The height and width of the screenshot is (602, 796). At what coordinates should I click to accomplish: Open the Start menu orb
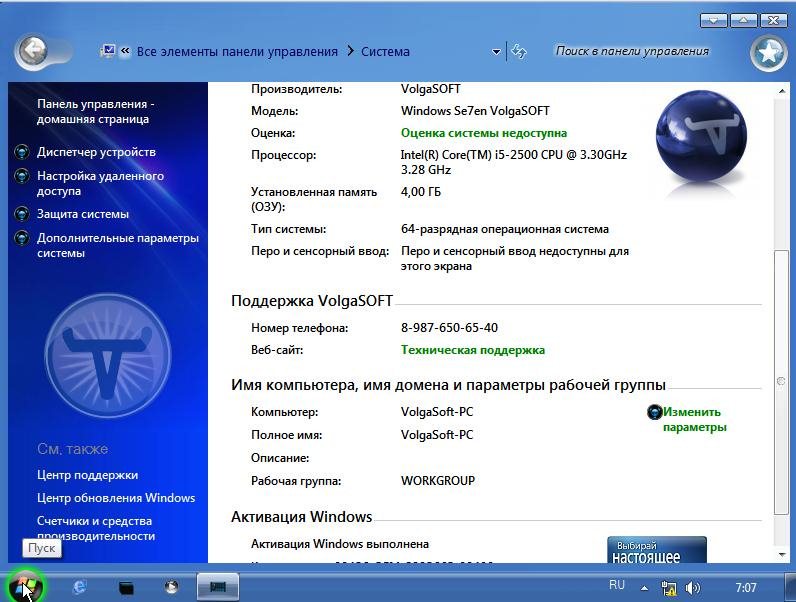click(x=24, y=586)
